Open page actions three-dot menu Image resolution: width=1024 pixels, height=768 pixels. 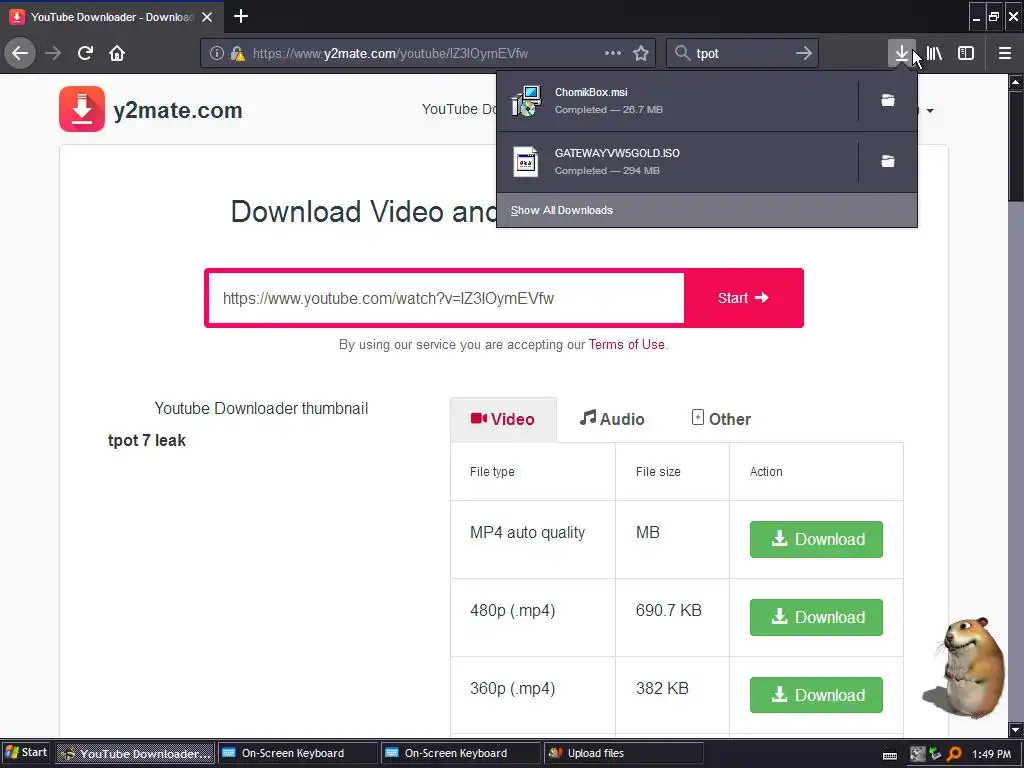tap(613, 53)
